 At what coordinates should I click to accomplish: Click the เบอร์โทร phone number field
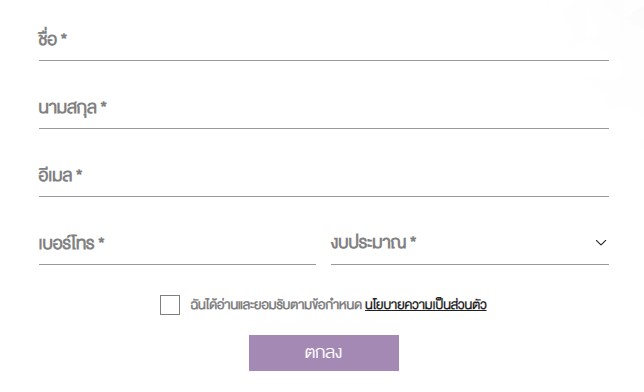pyautogui.click(x=177, y=244)
